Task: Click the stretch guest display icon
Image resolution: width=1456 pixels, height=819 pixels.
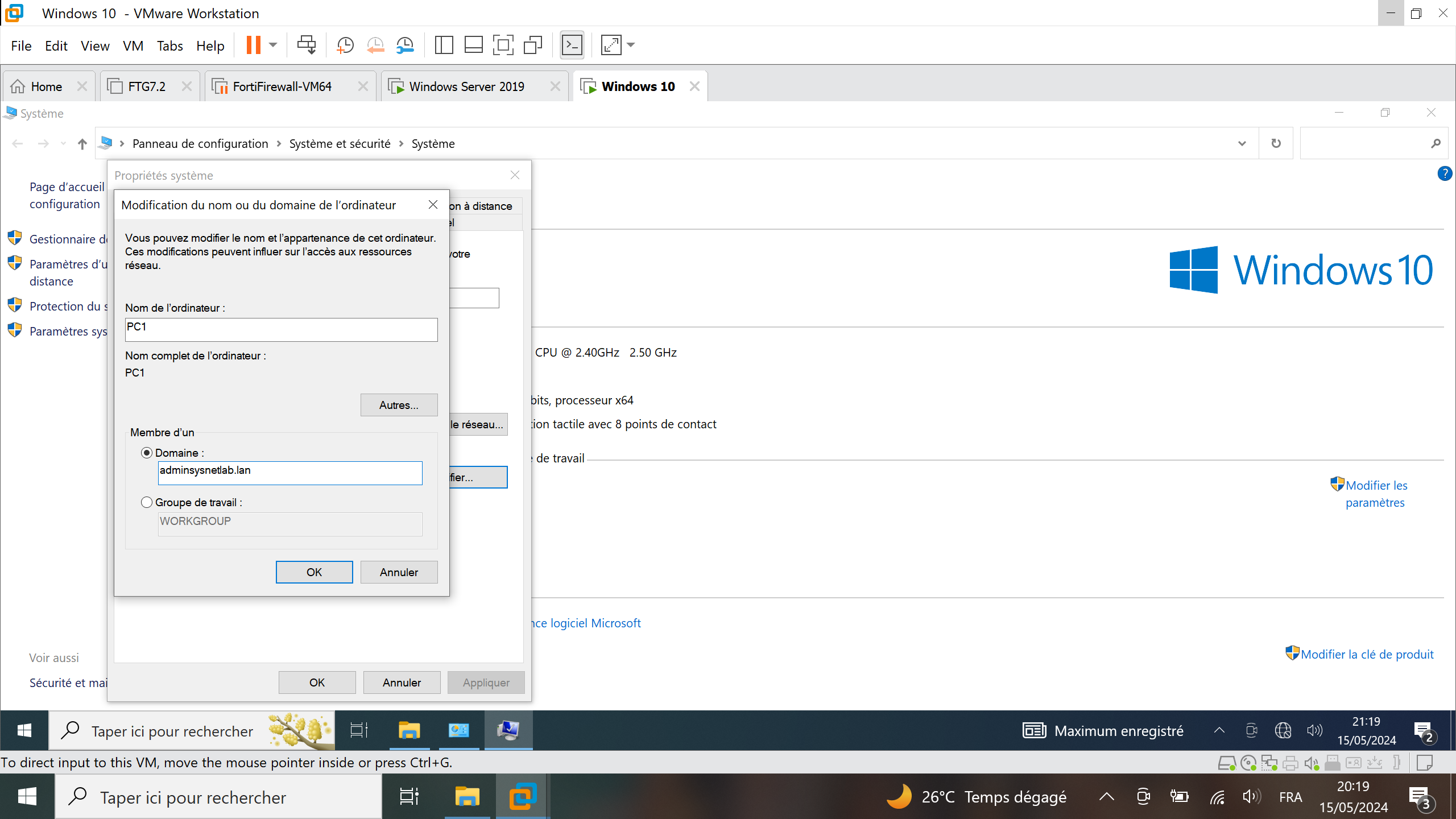Action: click(611, 45)
